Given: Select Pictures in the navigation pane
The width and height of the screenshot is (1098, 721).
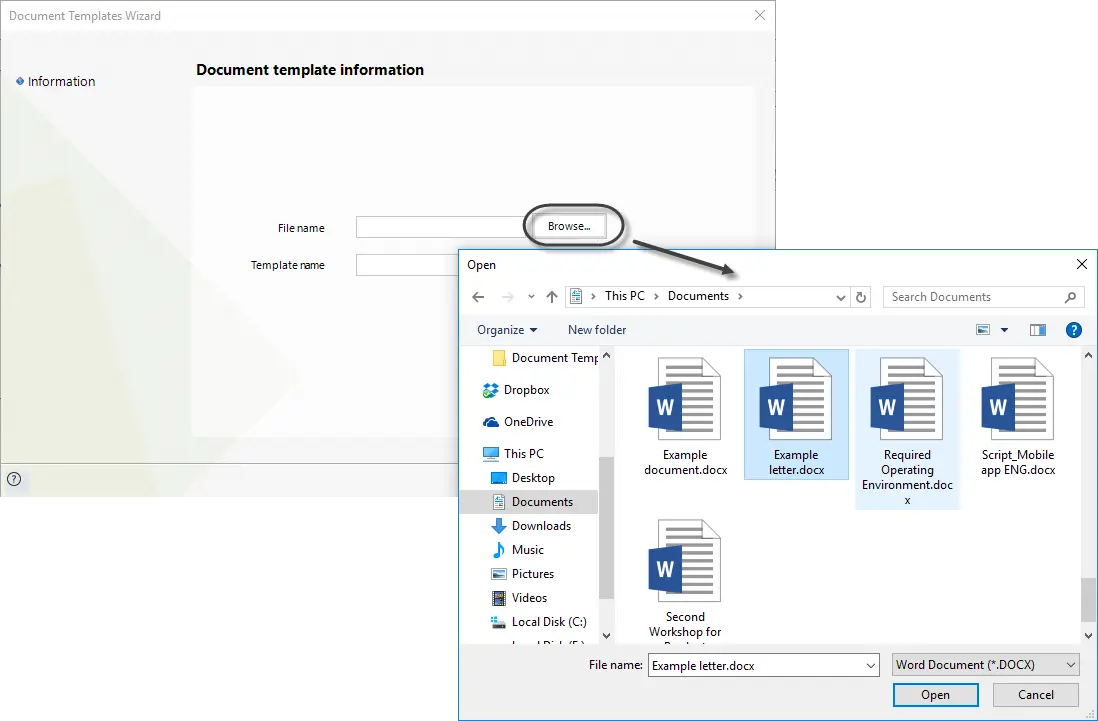Looking at the screenshot, I should pos(522,573).
